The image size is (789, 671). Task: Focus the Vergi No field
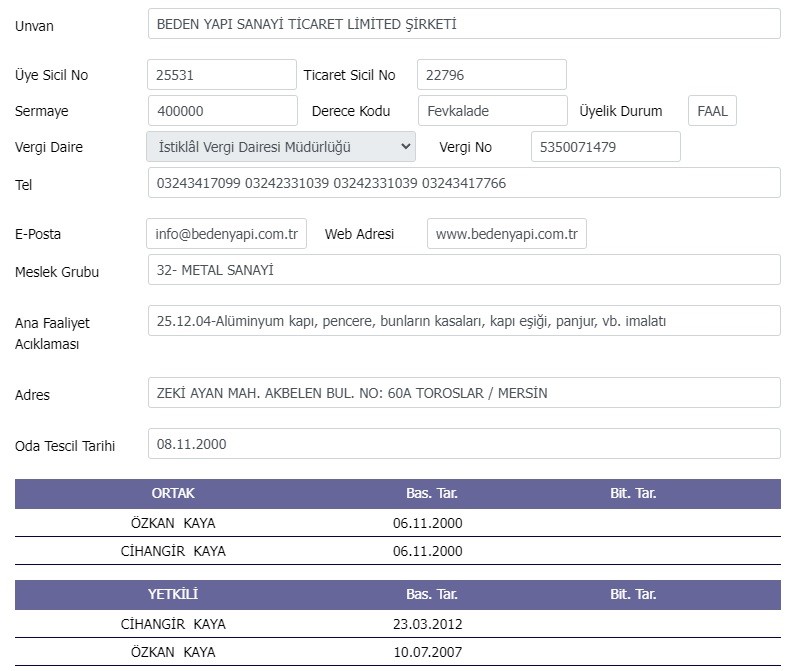[606, 146]
